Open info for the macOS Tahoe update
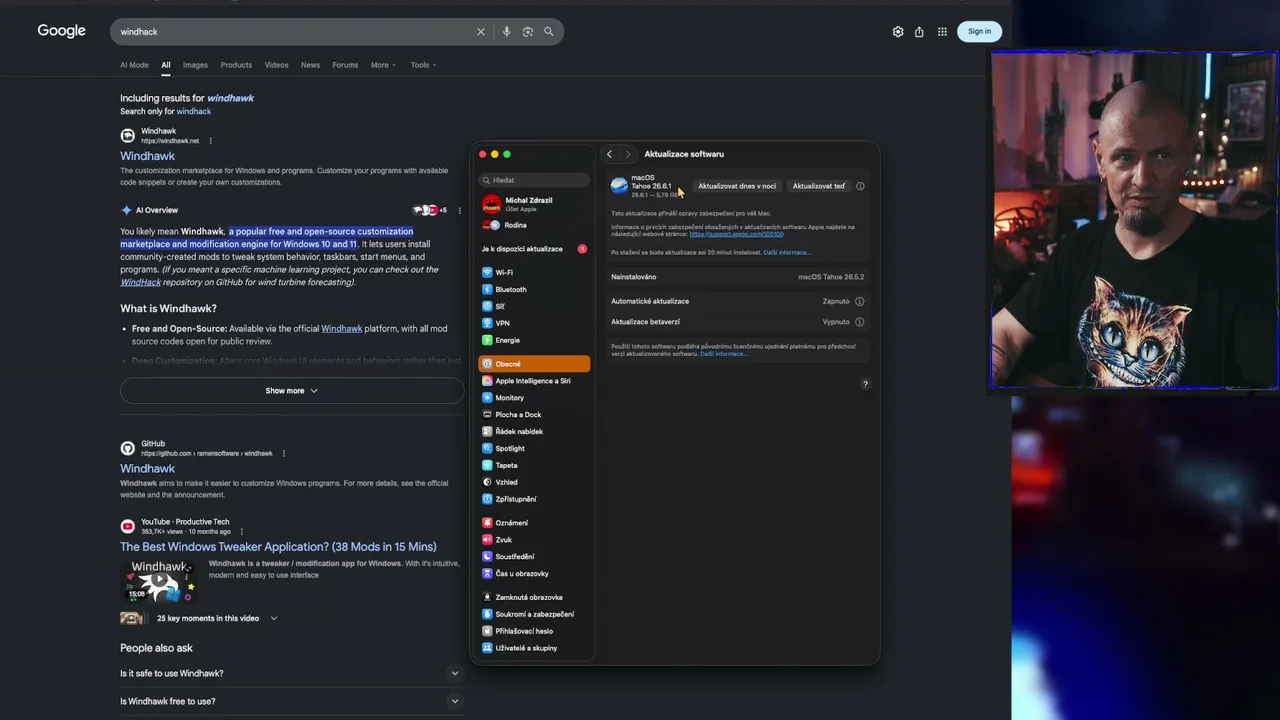Image resolution: width=1280 pixels, height=720 pixels. click(x=860, y=186)
